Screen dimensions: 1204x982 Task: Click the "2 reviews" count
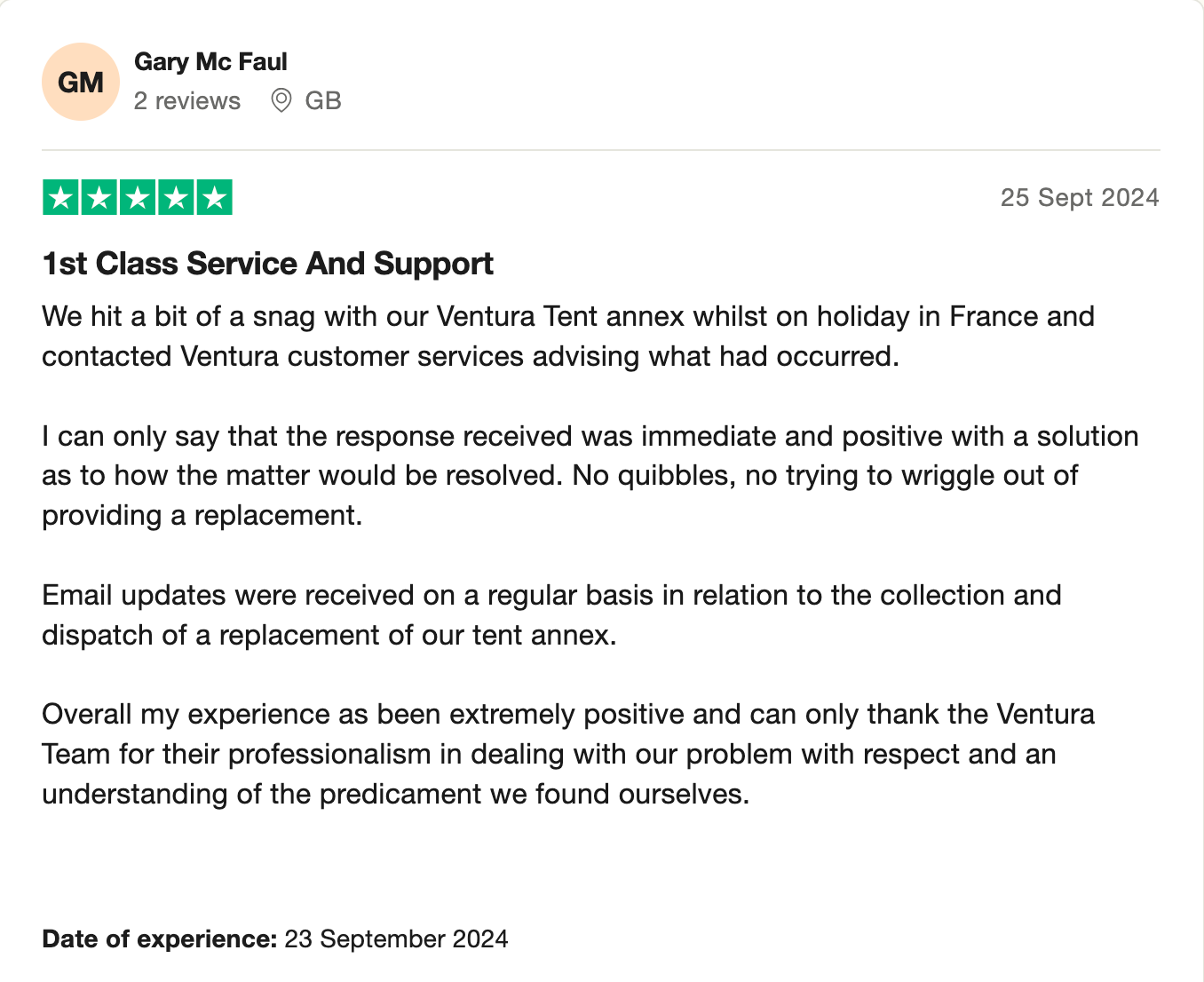click(x=187, y=101)
